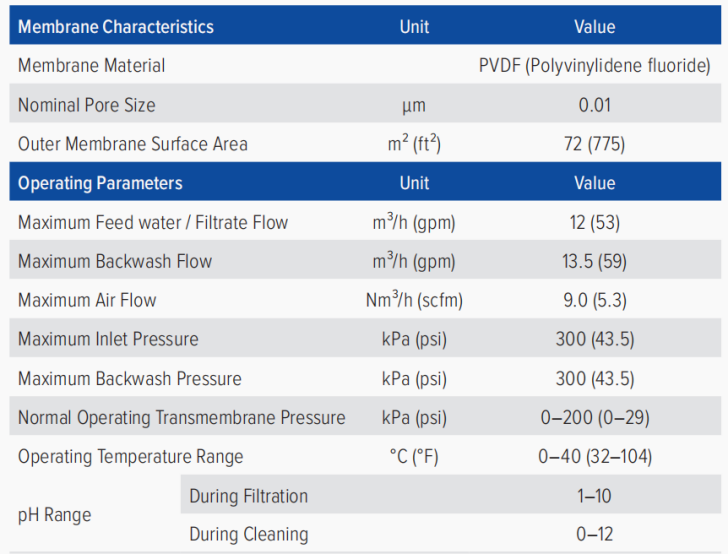728x554 pixels.
Task: Select Maximum Feed water / Filtrate Flow label
Action: coord(153,222)
